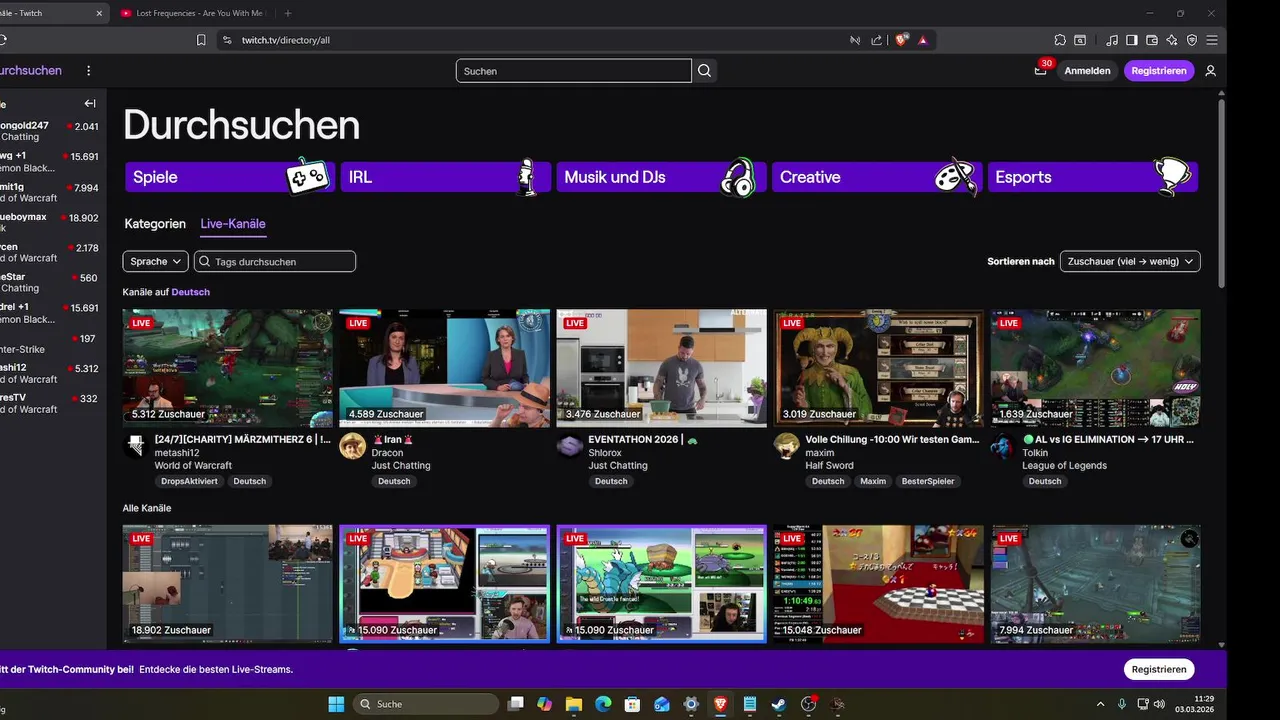The height and width of the screenshot is (720, 1280).
Task: Open the Shlorox EVENTATHON stream thumbnail
Action: coord(661,368)
